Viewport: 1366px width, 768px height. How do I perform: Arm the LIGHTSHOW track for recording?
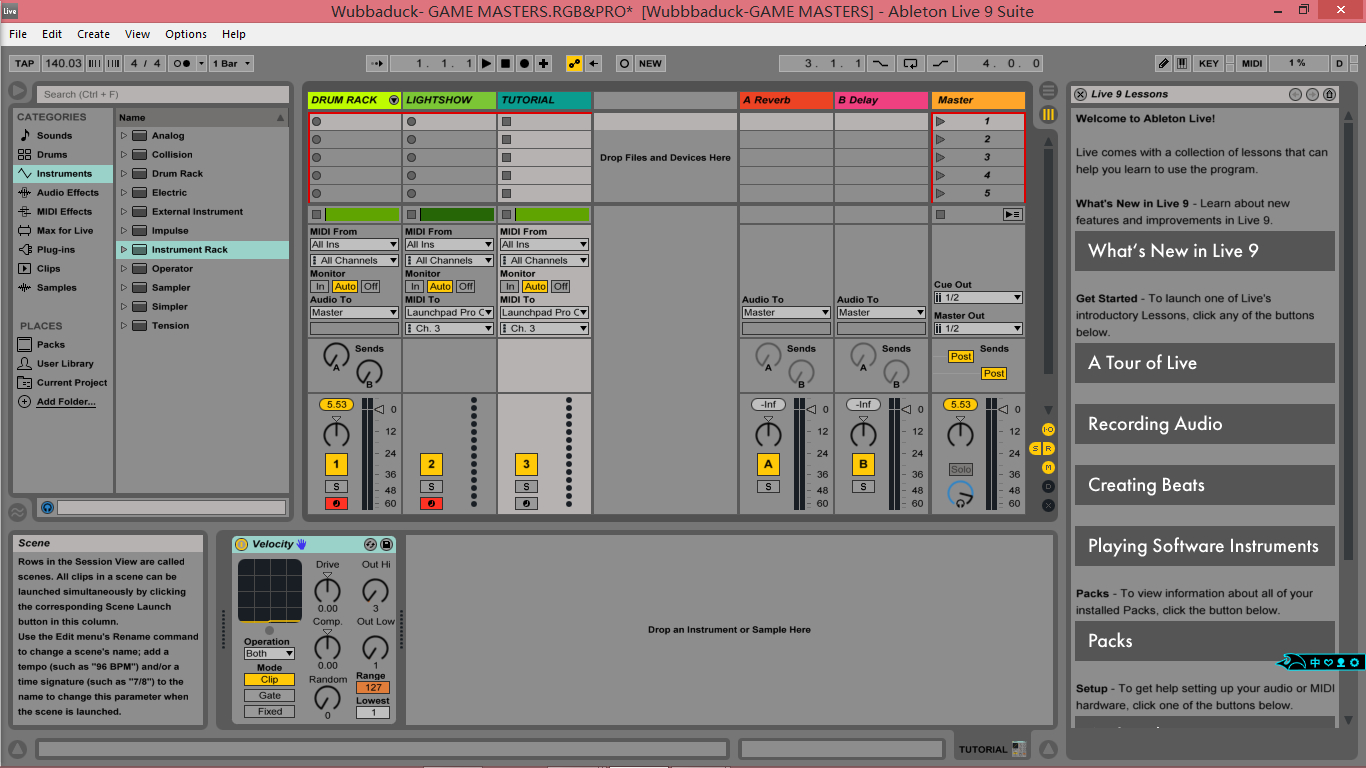point(431,503)
